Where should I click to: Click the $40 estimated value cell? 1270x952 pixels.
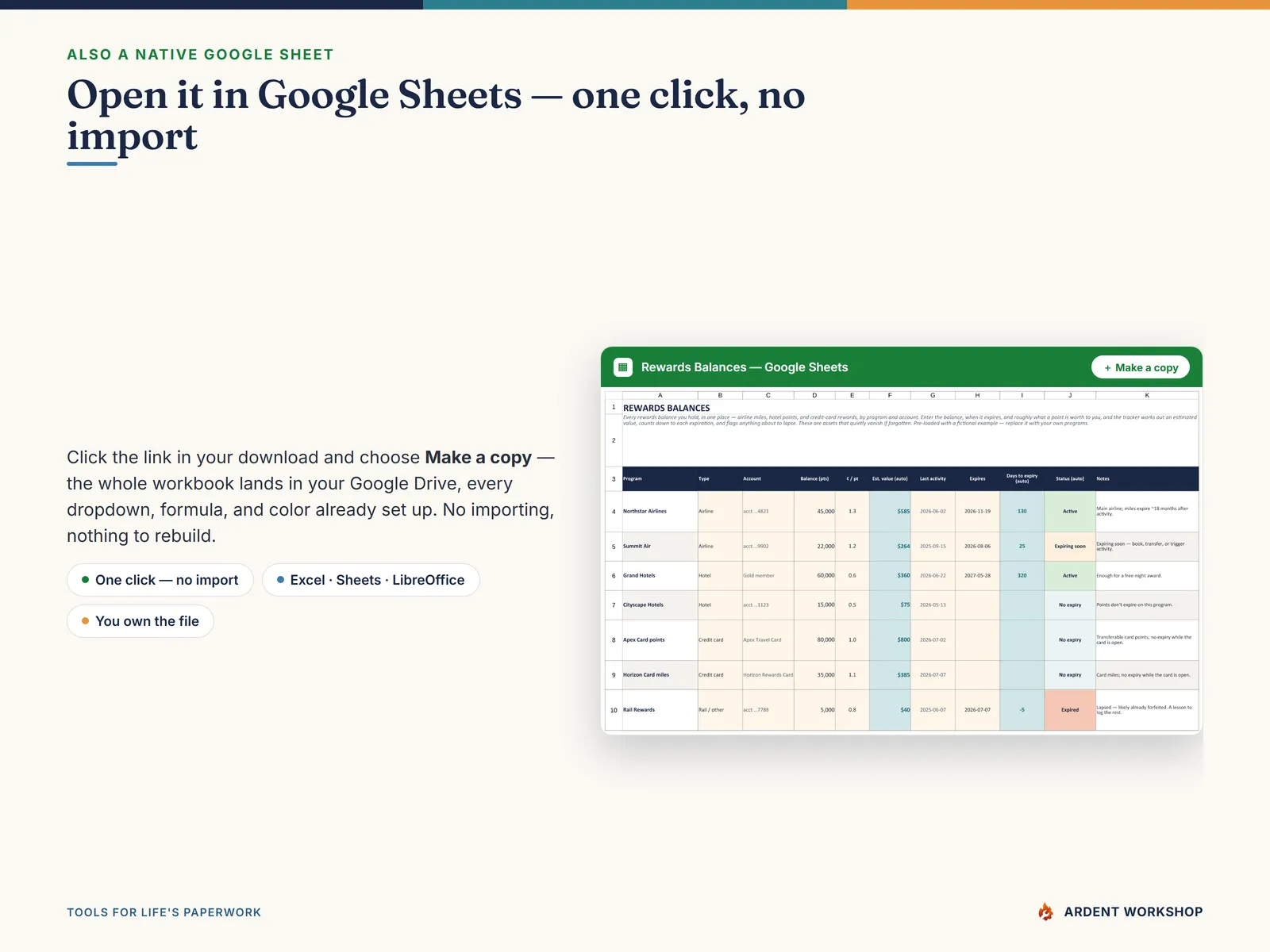pos(890,710)
